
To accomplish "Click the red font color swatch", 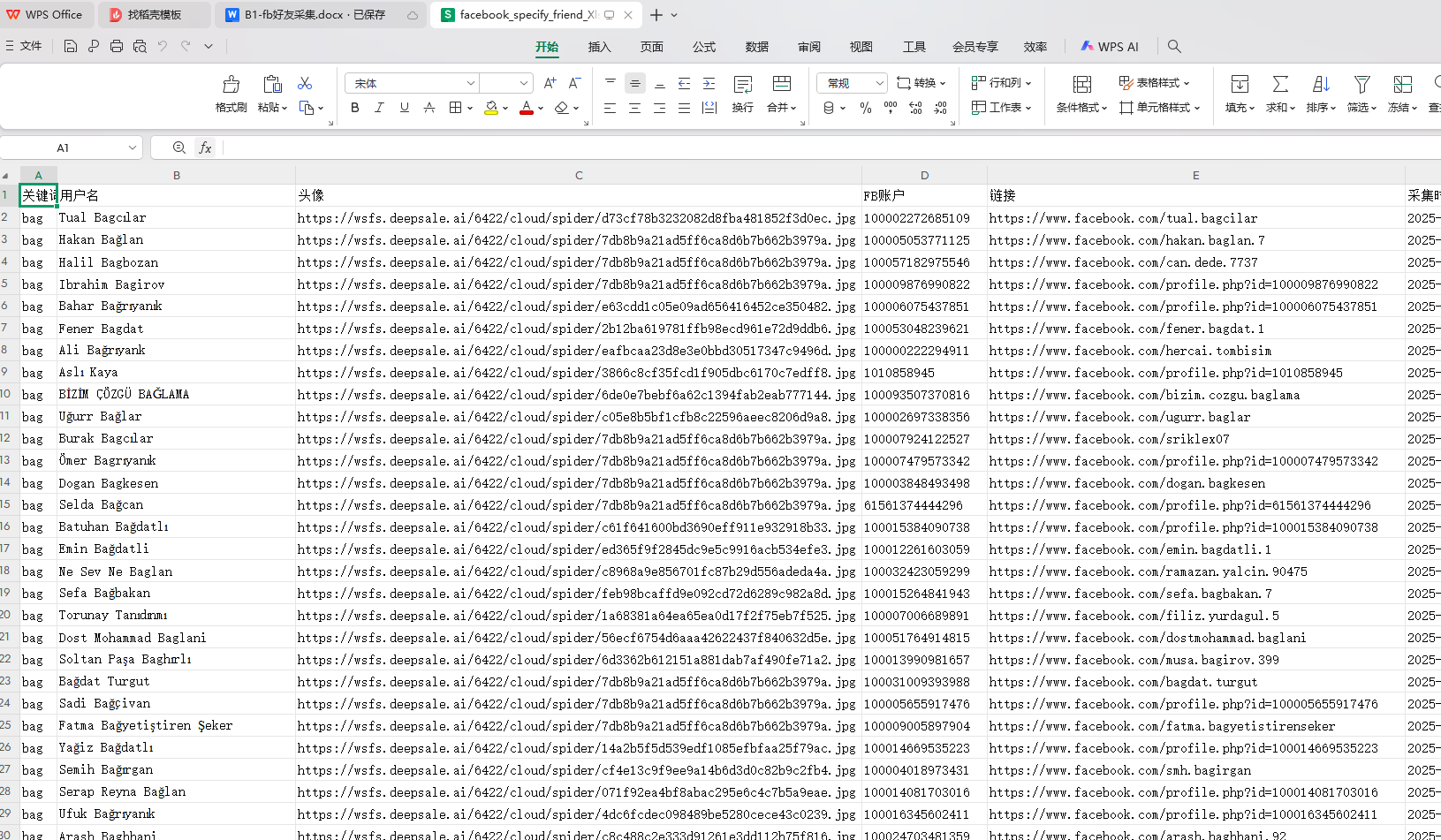I will 527,109.
